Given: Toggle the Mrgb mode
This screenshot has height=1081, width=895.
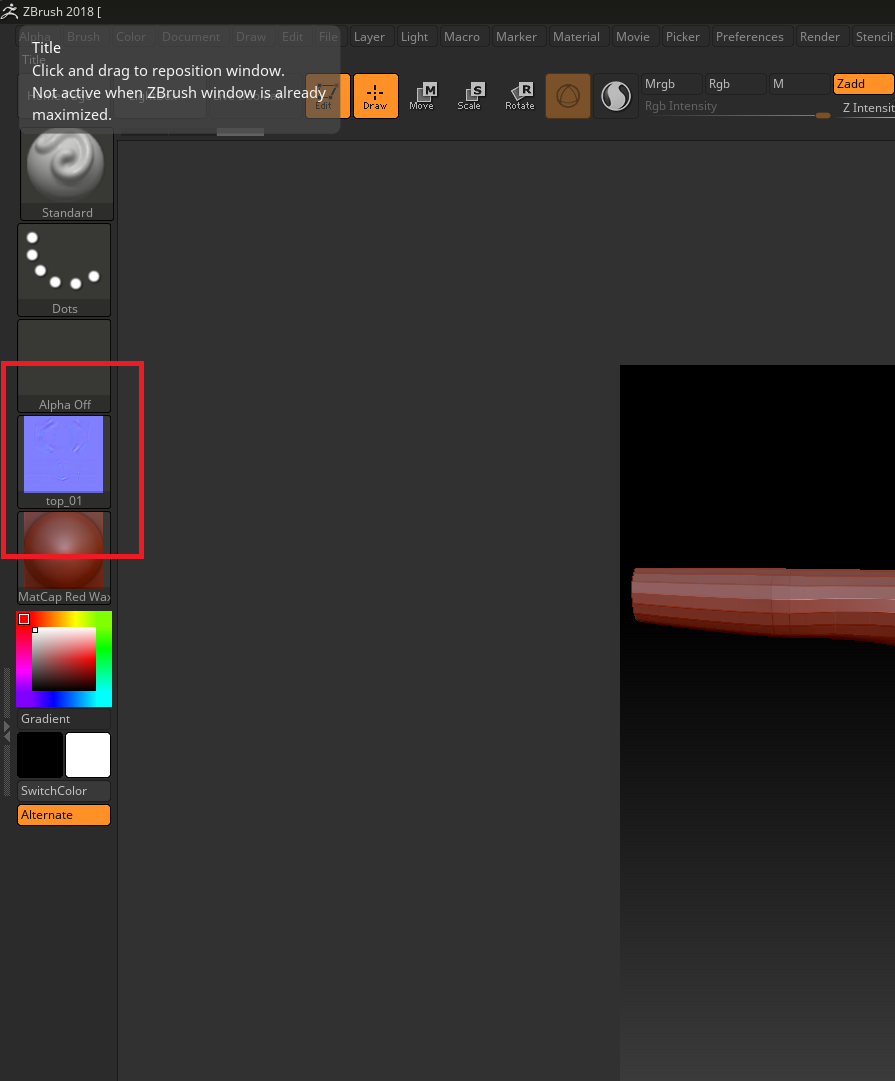Looking at the screenshot, I should point(671,84).
